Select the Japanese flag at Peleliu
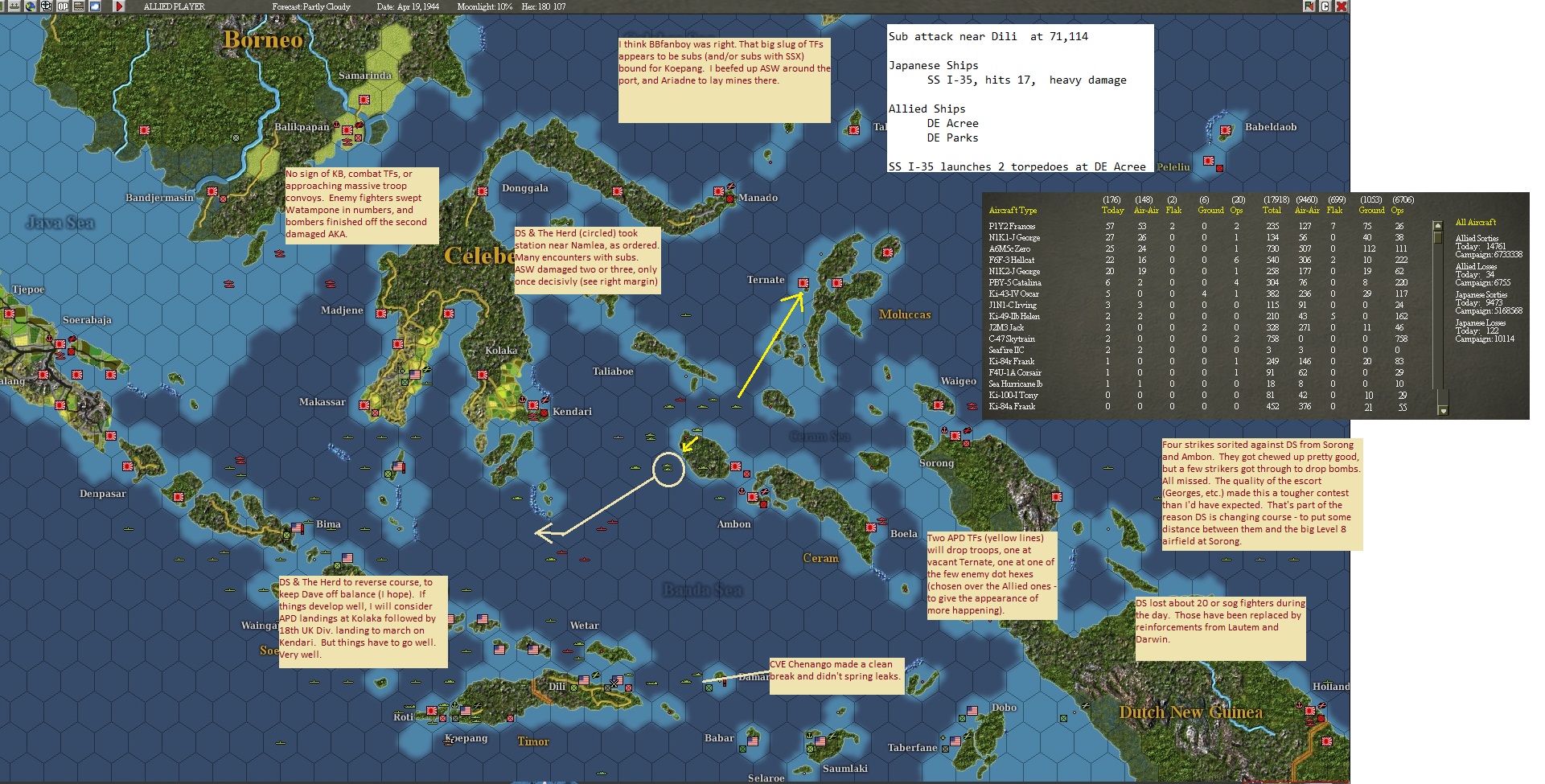 coord(1208,161)
